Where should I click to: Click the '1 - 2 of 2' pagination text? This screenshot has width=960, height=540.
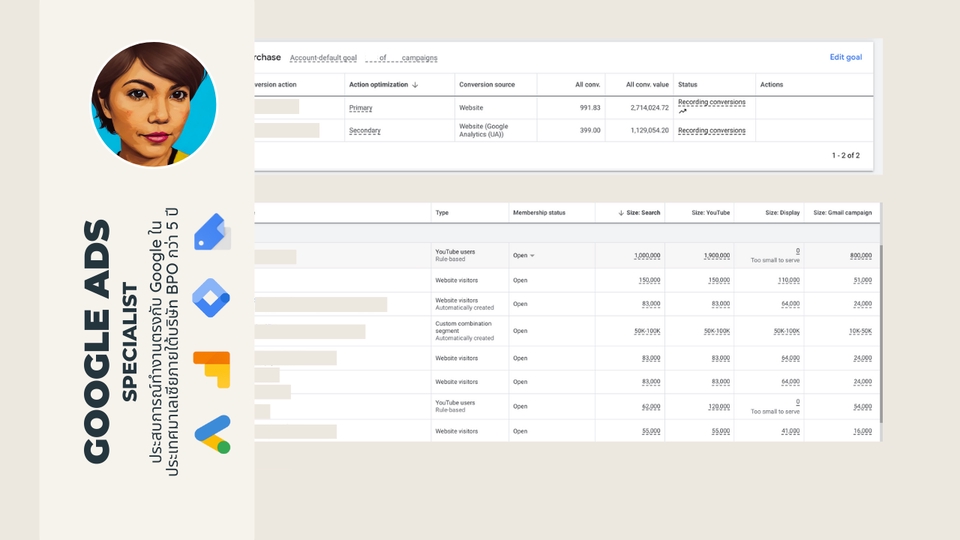point(846,156)
